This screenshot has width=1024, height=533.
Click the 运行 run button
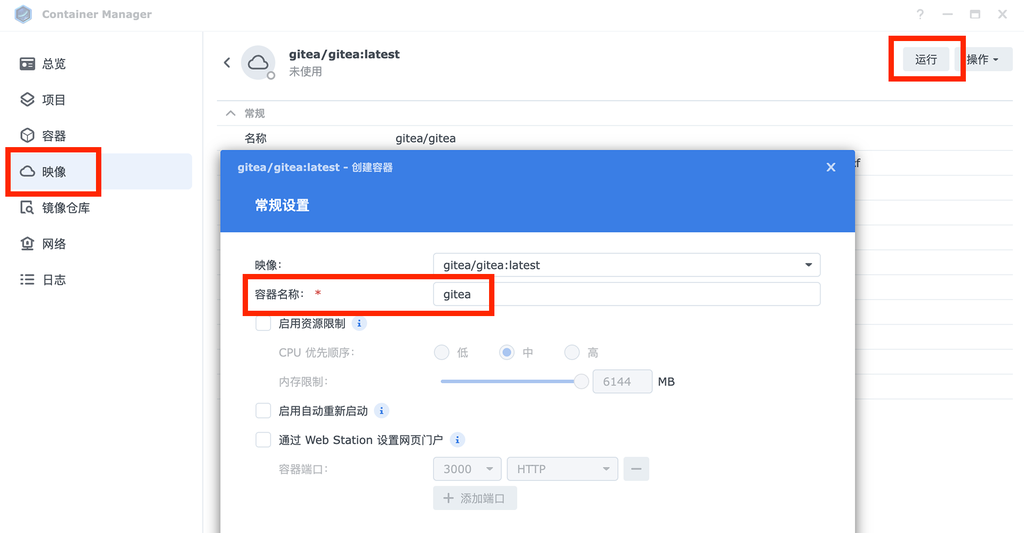[926, 59]
